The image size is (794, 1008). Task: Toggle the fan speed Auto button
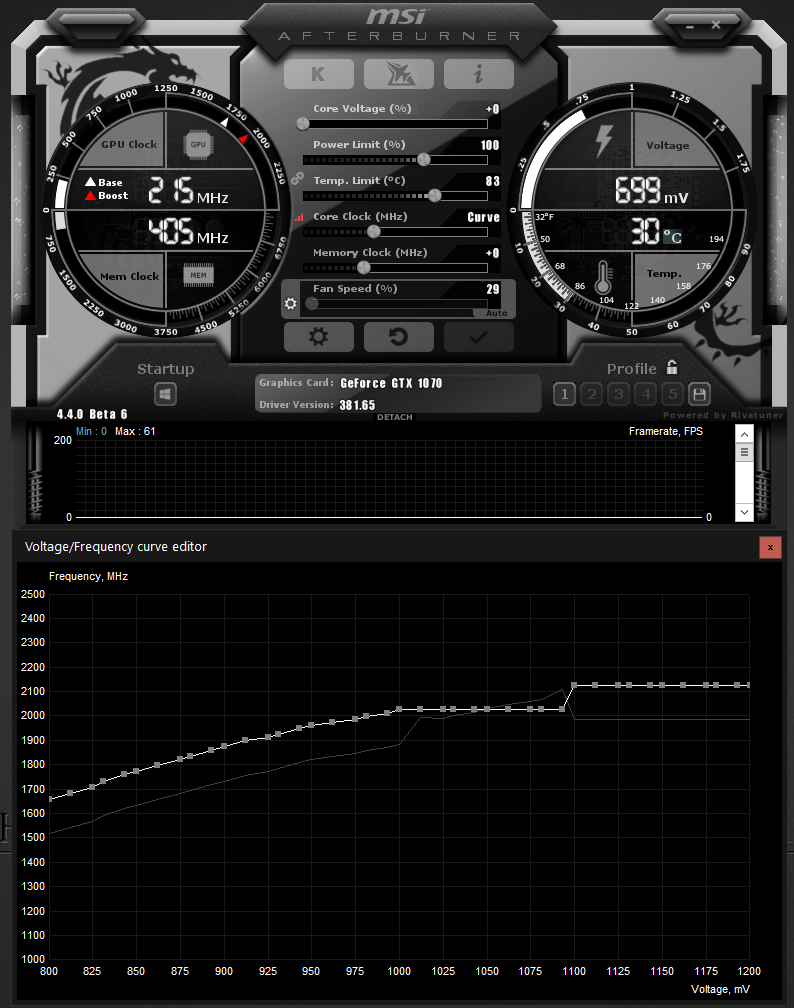pos(496,313)
